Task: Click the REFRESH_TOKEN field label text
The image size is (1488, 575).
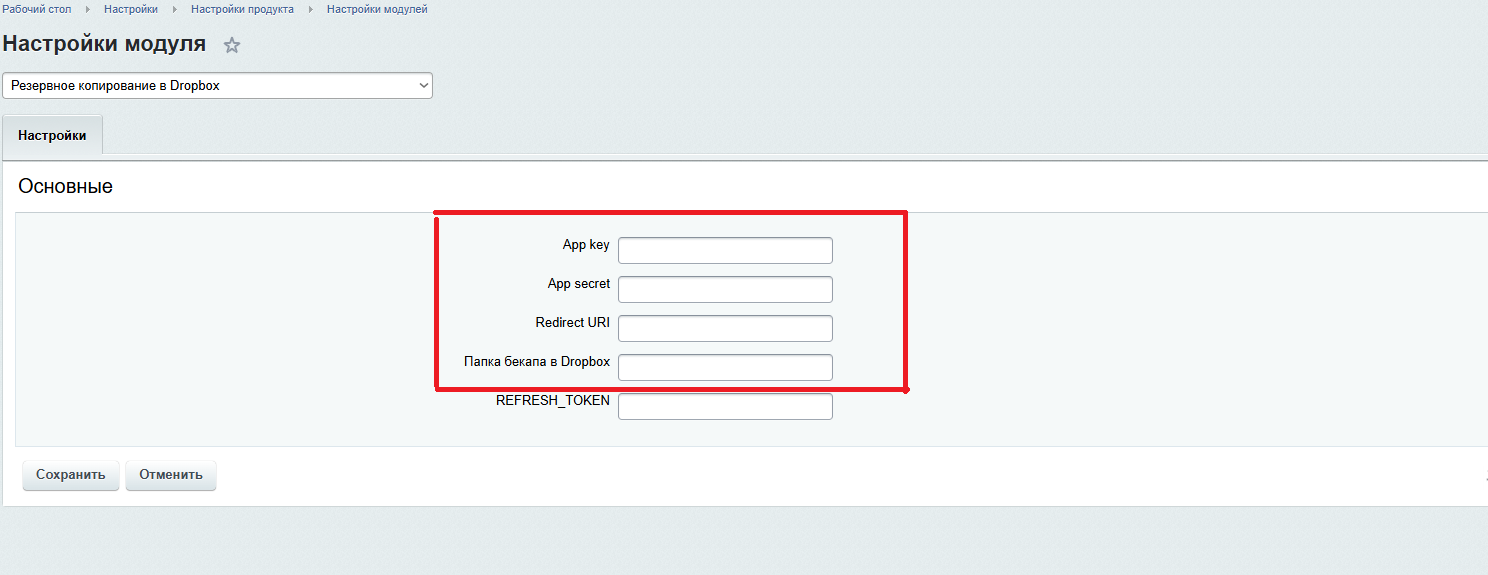Action: pyautogui.click(x=552, y=400)
